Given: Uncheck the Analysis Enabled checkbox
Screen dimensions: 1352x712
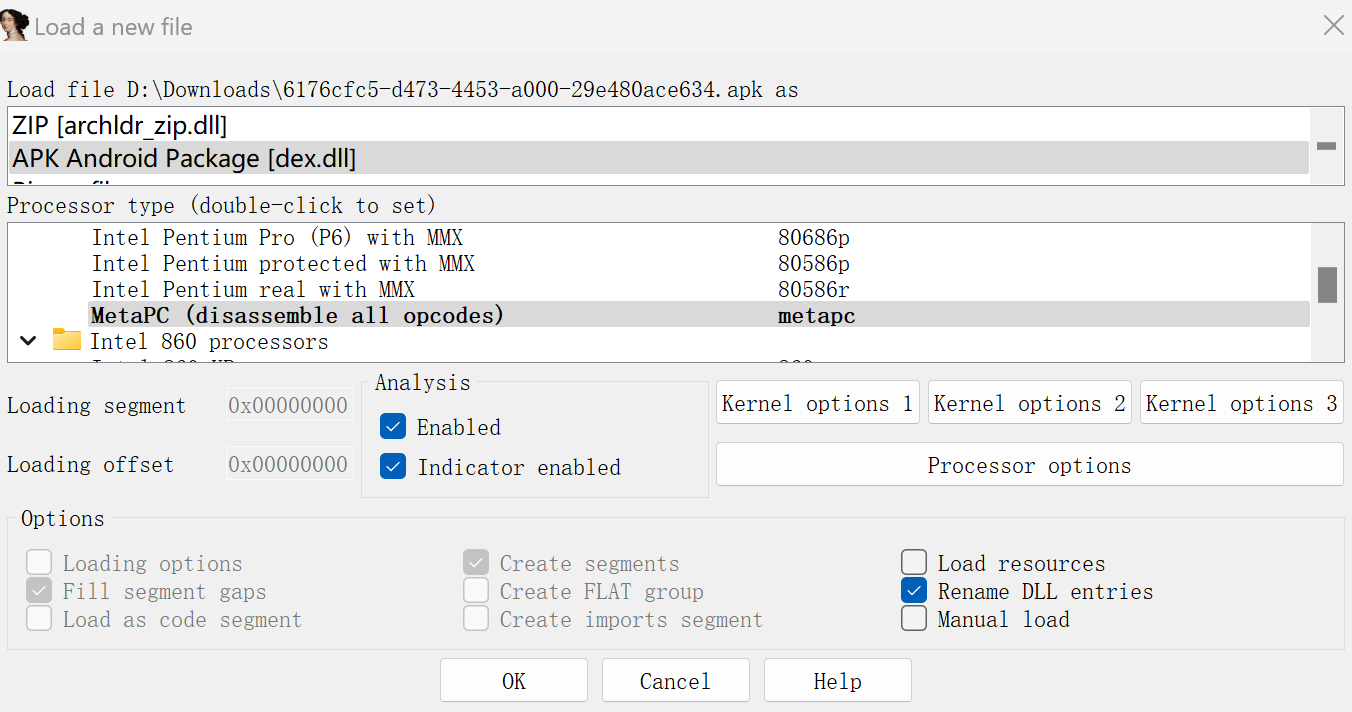Looking at the screenshot, I should [x=393, y=427].
